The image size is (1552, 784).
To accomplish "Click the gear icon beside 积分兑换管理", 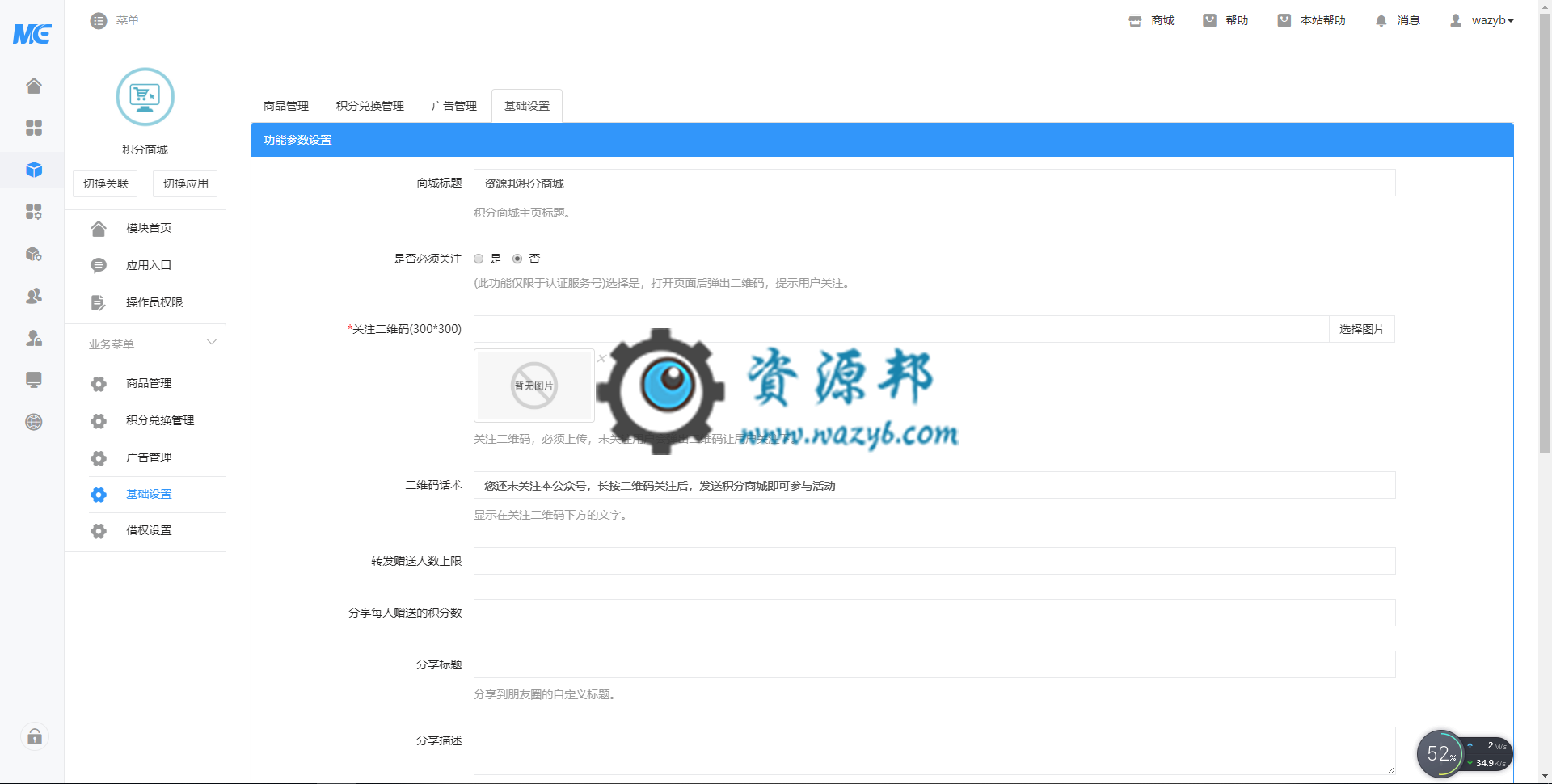I will (x=99, y=421).
